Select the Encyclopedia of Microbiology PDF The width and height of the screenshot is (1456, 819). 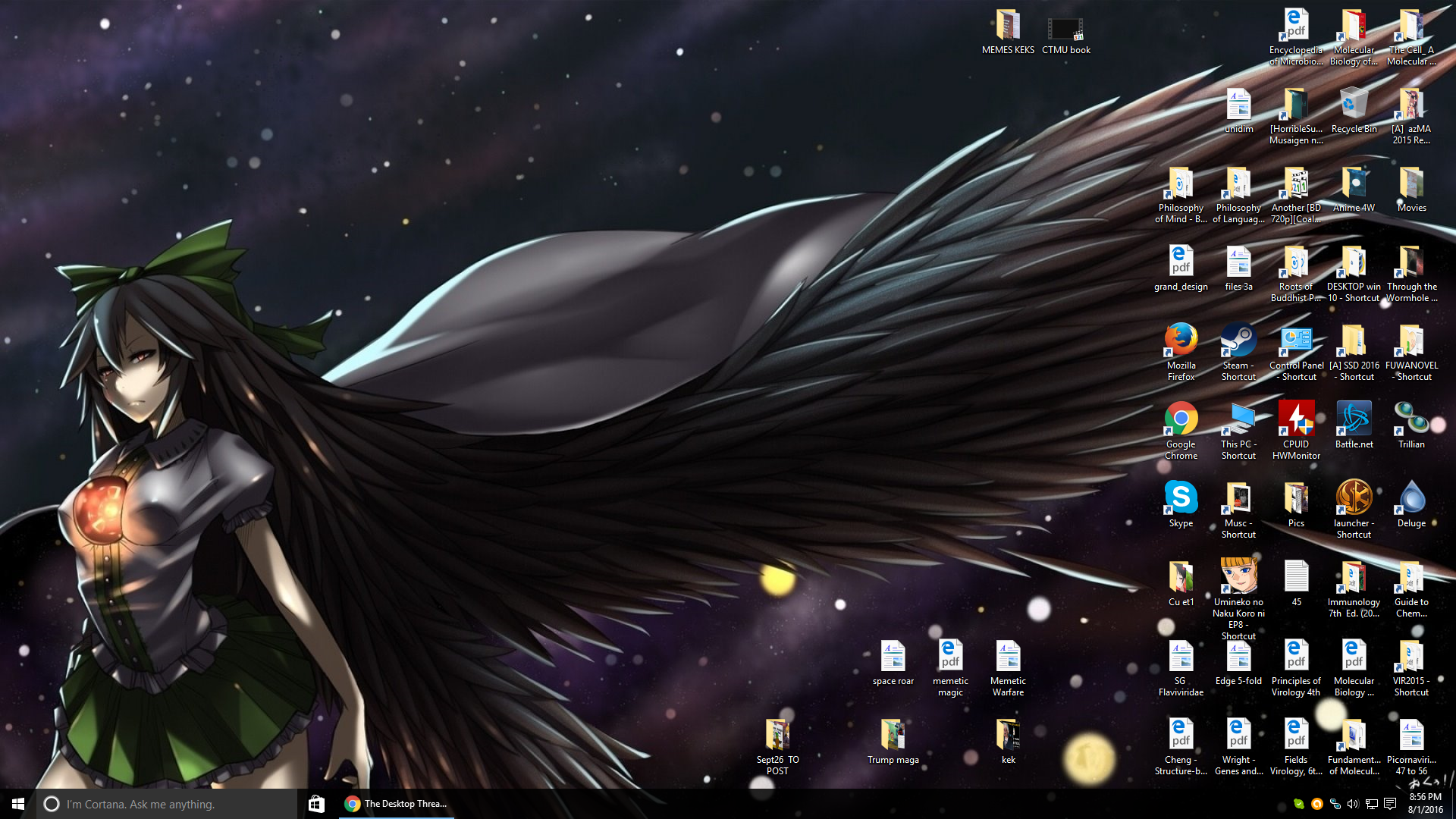[1296, 37]
